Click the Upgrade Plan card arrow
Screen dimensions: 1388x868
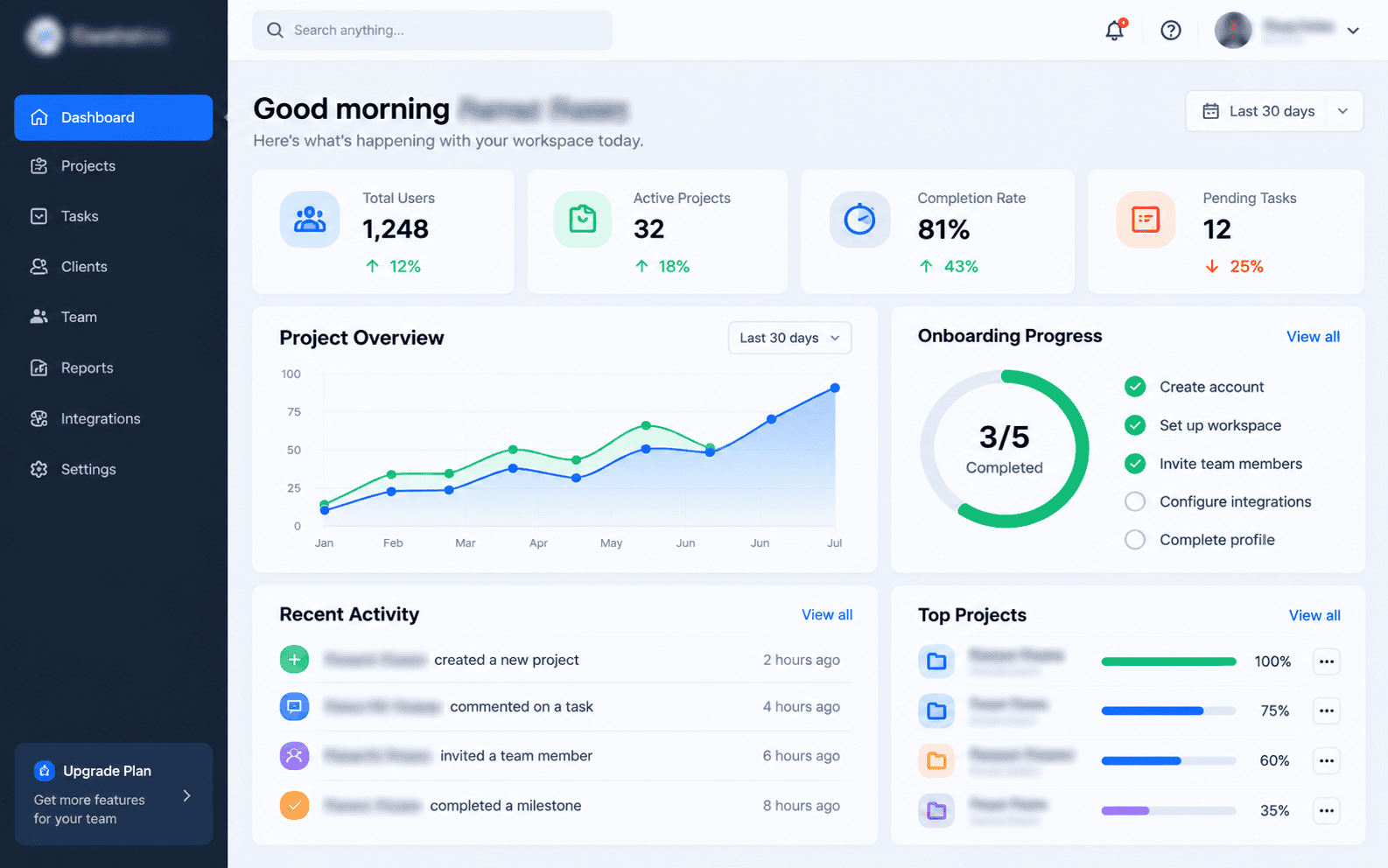pyautogui.click(x=186, y=795)
